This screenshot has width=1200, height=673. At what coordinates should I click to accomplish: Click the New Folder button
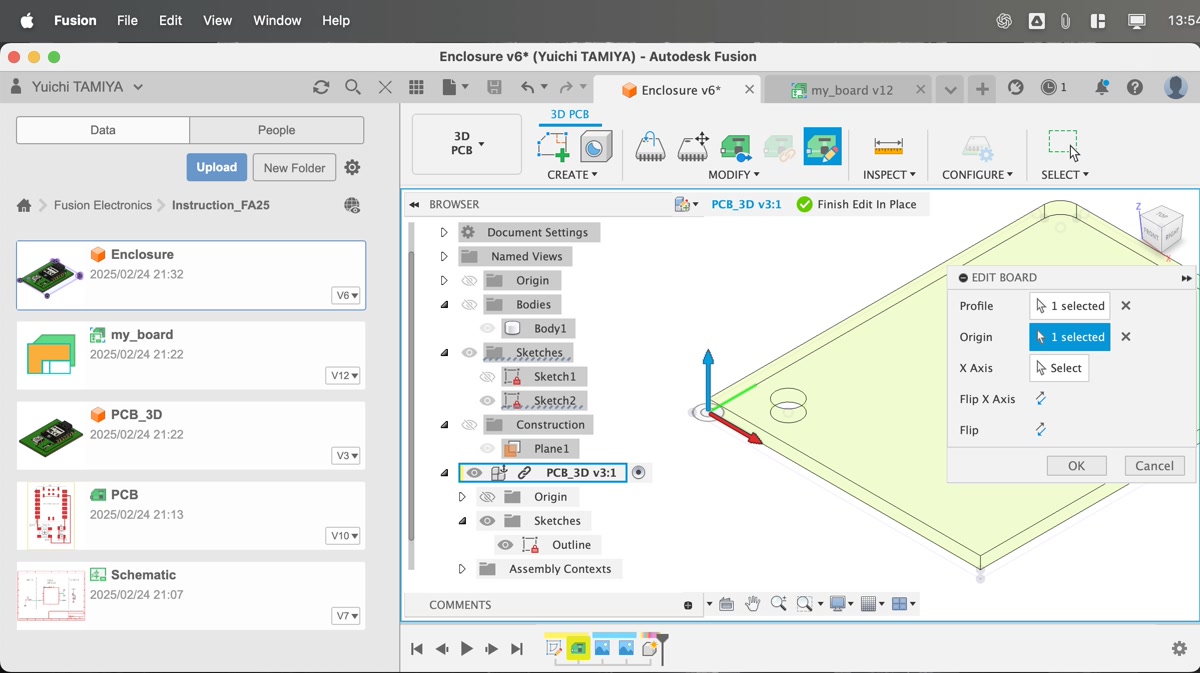point(294,168)
